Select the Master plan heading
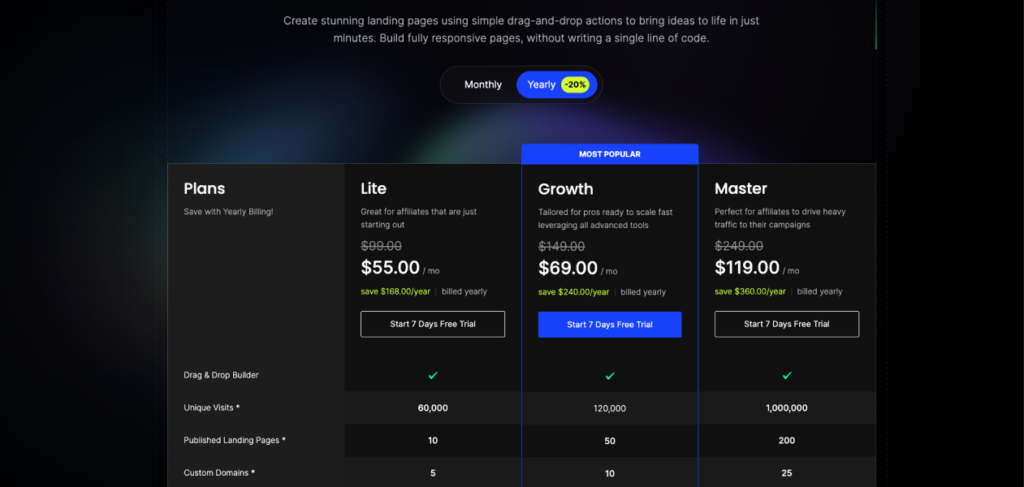The width and height of the screenshot is (1024, 487). click(x=741, y=189)
